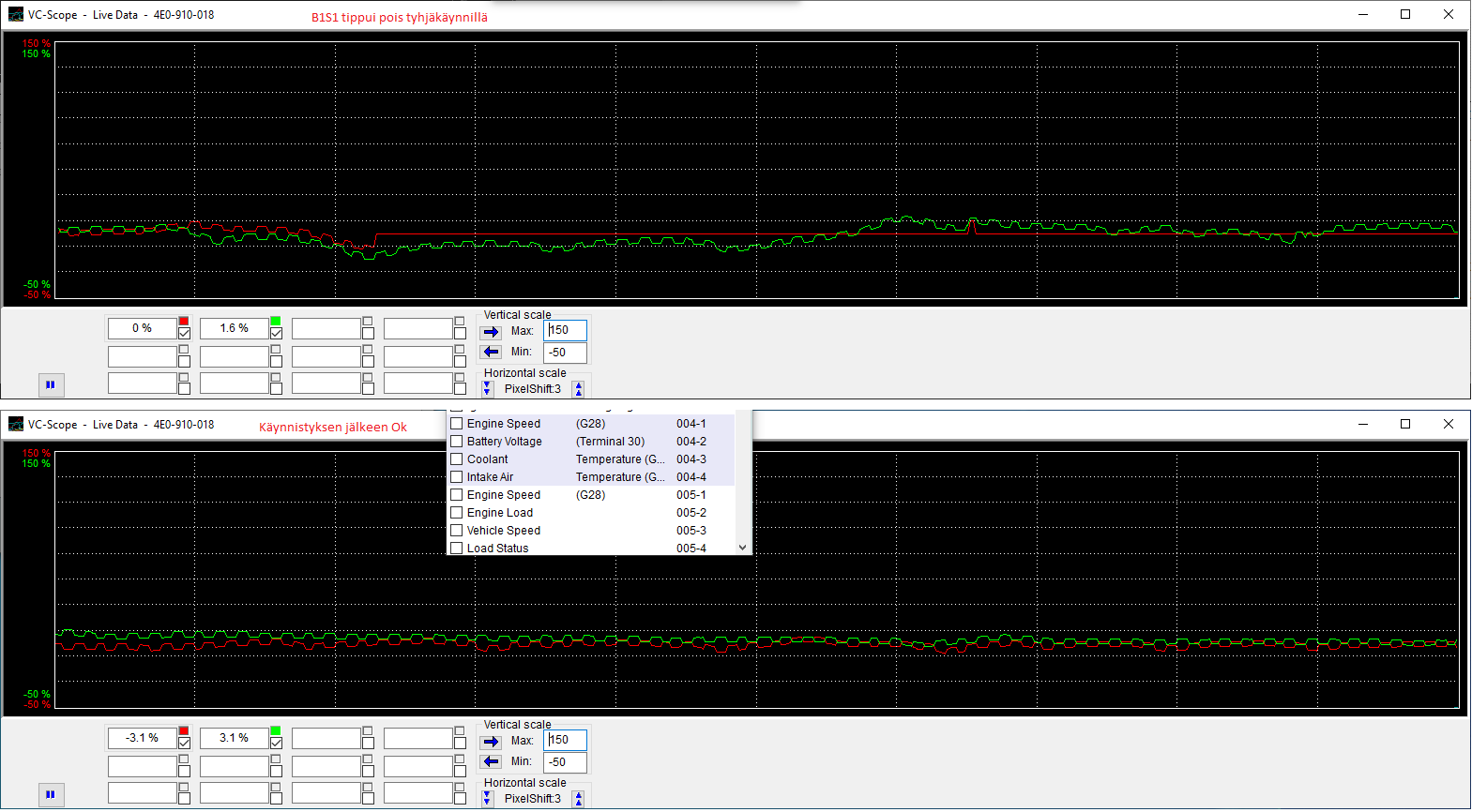Open VC-Scope app icon menu in bottom window
1472x812 pixels.
click(x=16, y=425)
